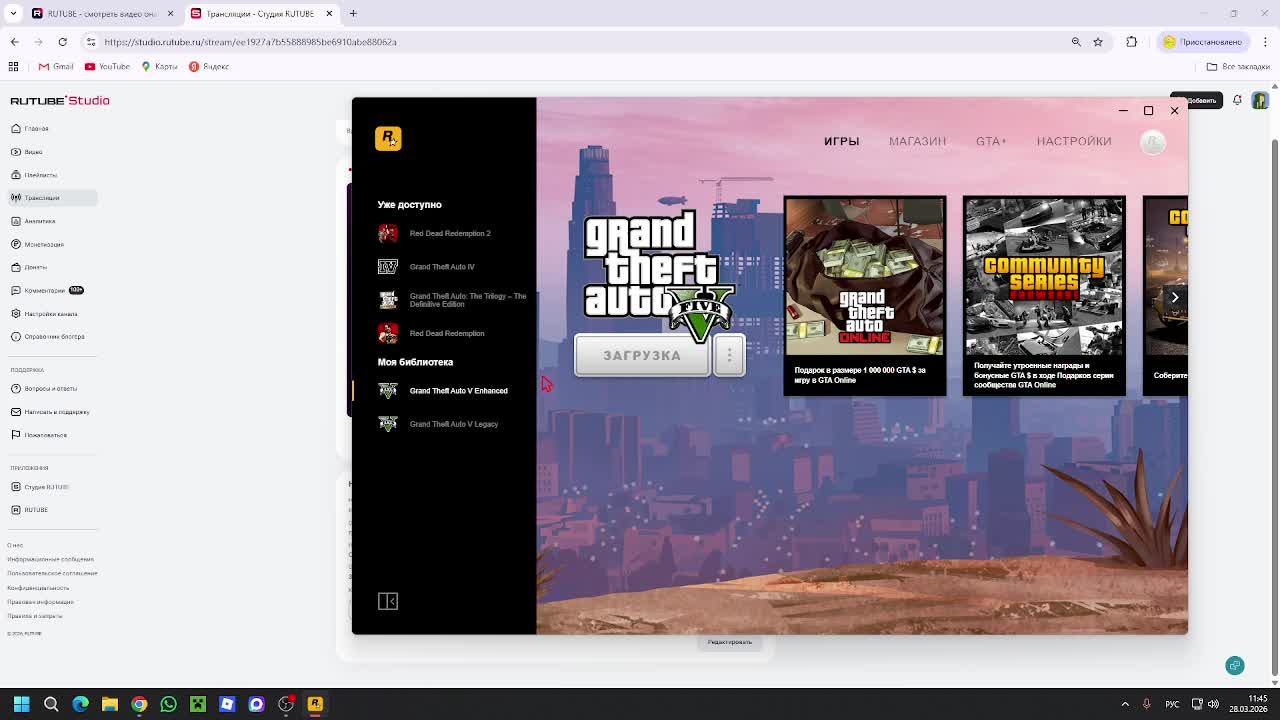Close the Трансляции browser tab
The image size is (1280, 720).
pyautogui.click(x=329, y=13)
